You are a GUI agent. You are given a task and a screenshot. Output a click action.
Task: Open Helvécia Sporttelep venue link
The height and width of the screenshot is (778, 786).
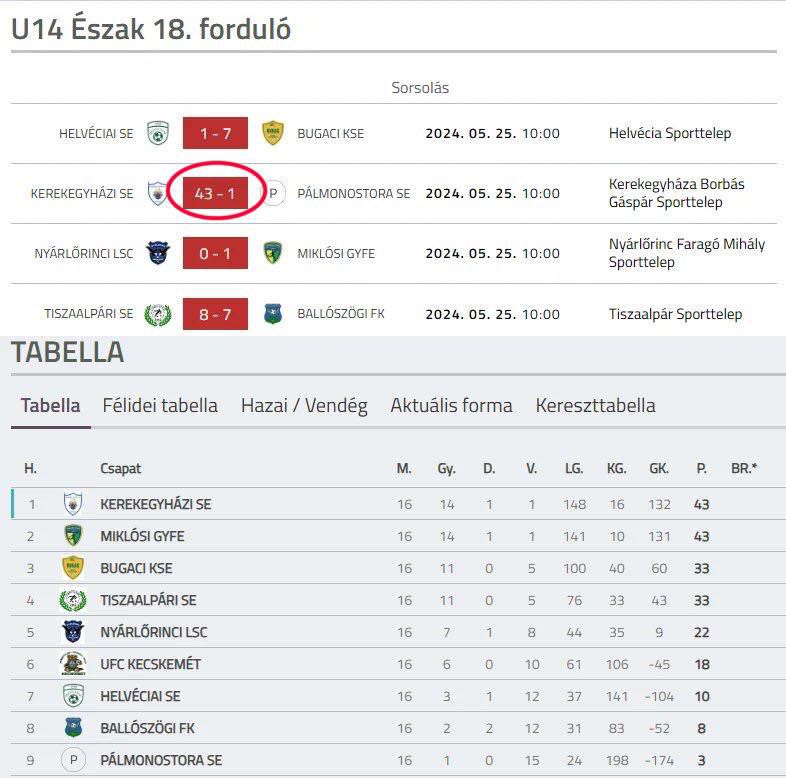tap(670, 133)
